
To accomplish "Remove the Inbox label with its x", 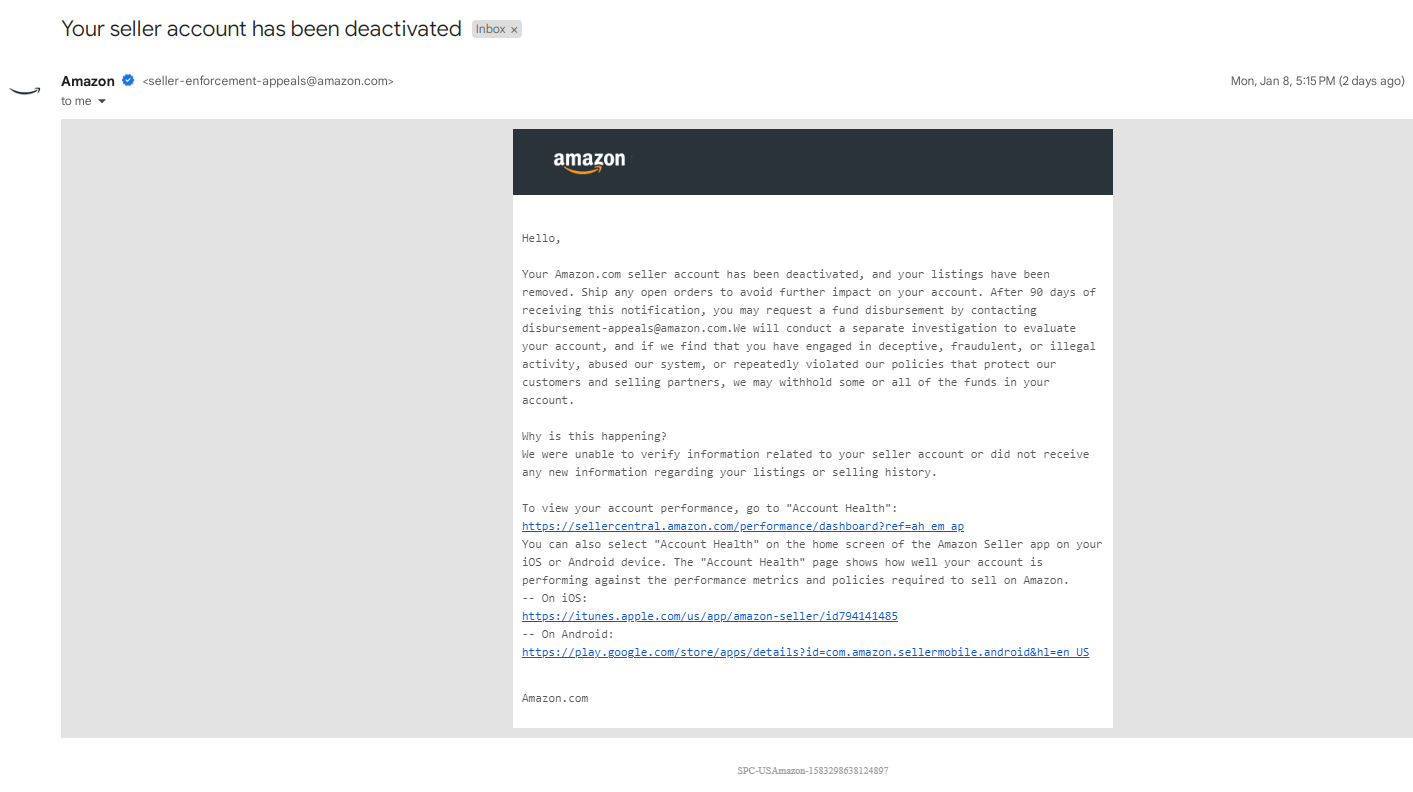I will 515,30.
